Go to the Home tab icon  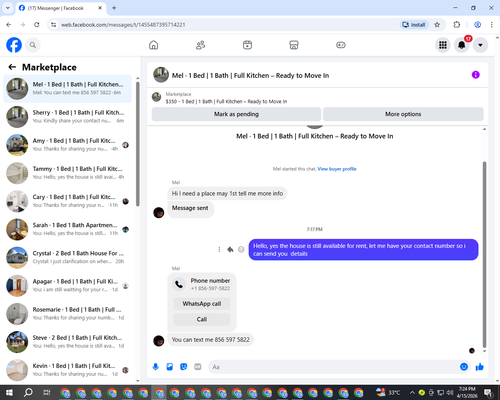tap(154, 45)
